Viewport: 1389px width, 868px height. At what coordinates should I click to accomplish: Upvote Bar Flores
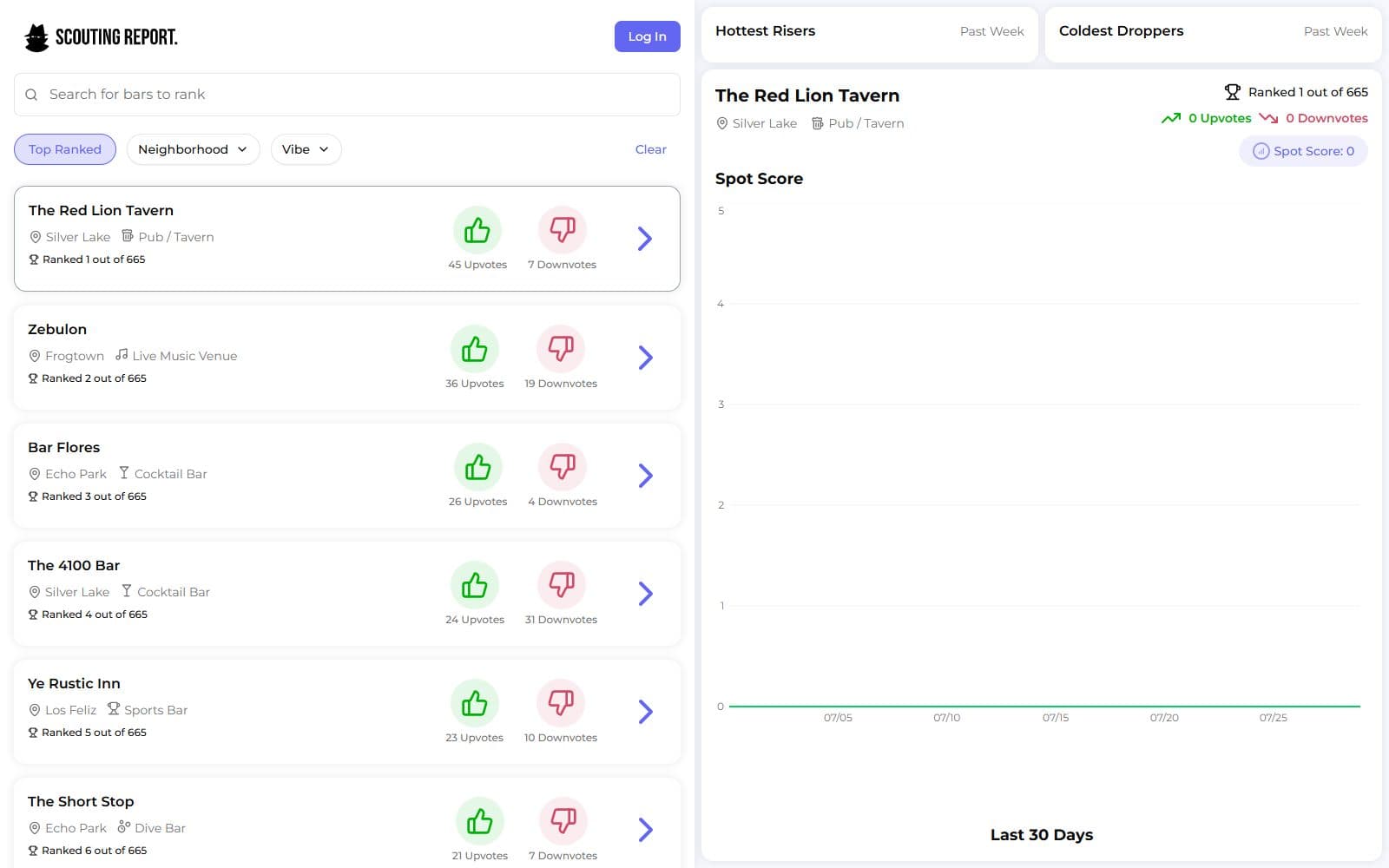(x=477, y=467)
